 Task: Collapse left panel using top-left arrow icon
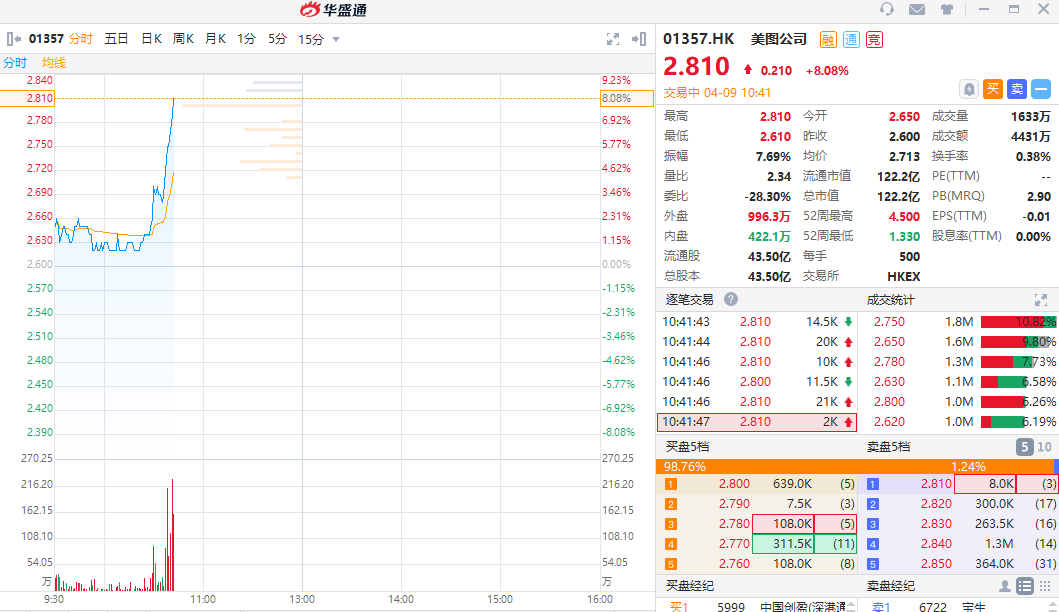(x=13, y=39)
